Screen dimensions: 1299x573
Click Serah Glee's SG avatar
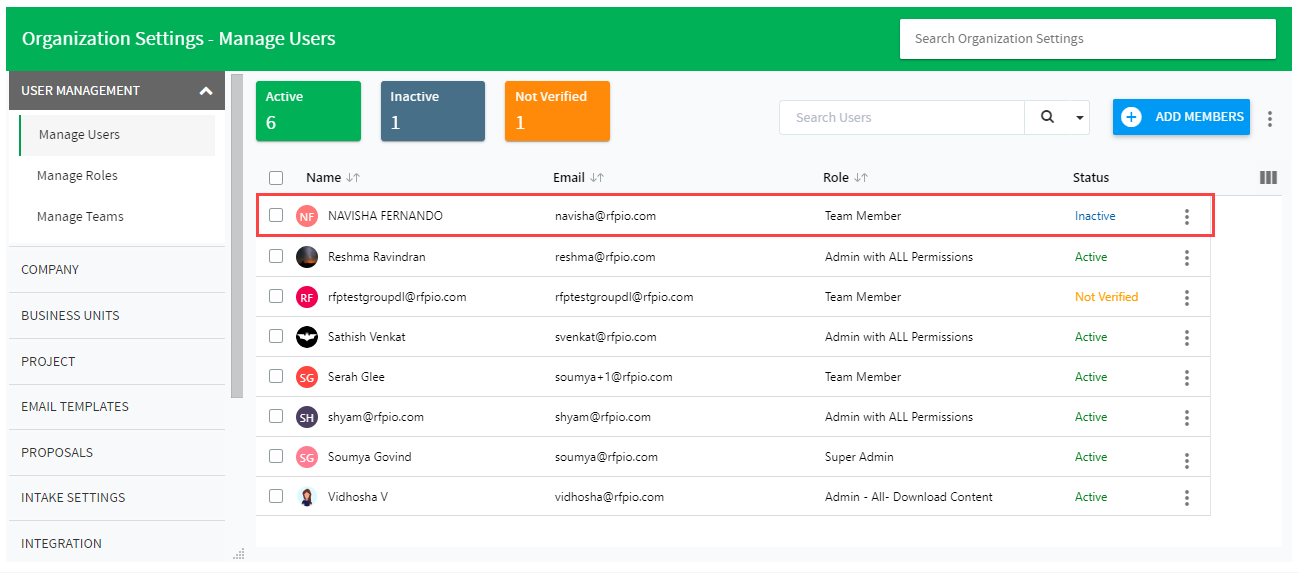[x=307, y=377]
